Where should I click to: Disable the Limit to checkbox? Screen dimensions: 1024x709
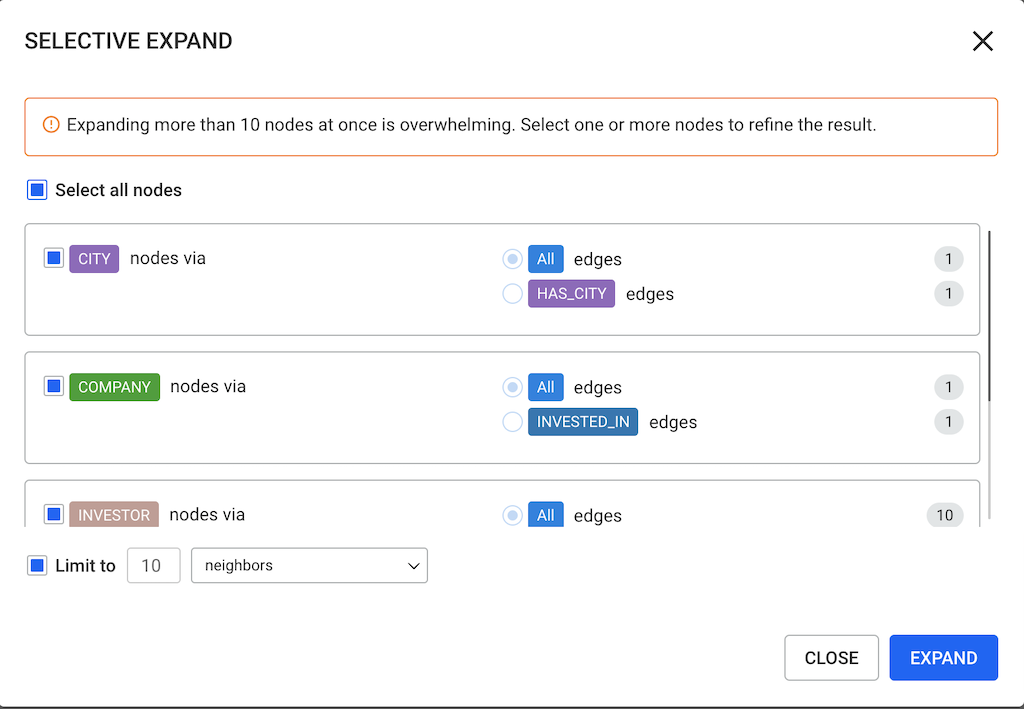pyautogui.click(x=37, y=565)
